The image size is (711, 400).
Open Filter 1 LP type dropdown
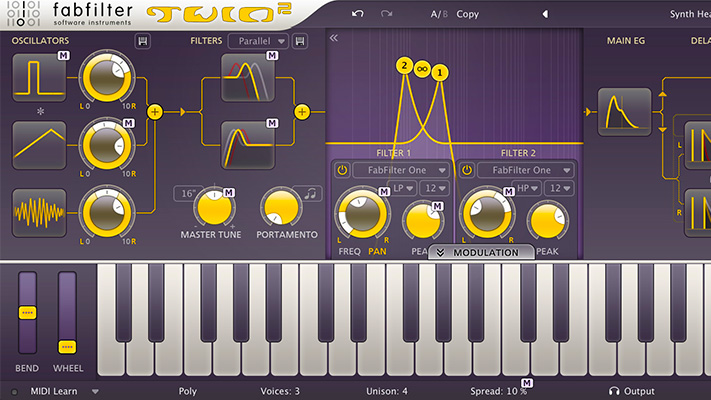[403, 188]
